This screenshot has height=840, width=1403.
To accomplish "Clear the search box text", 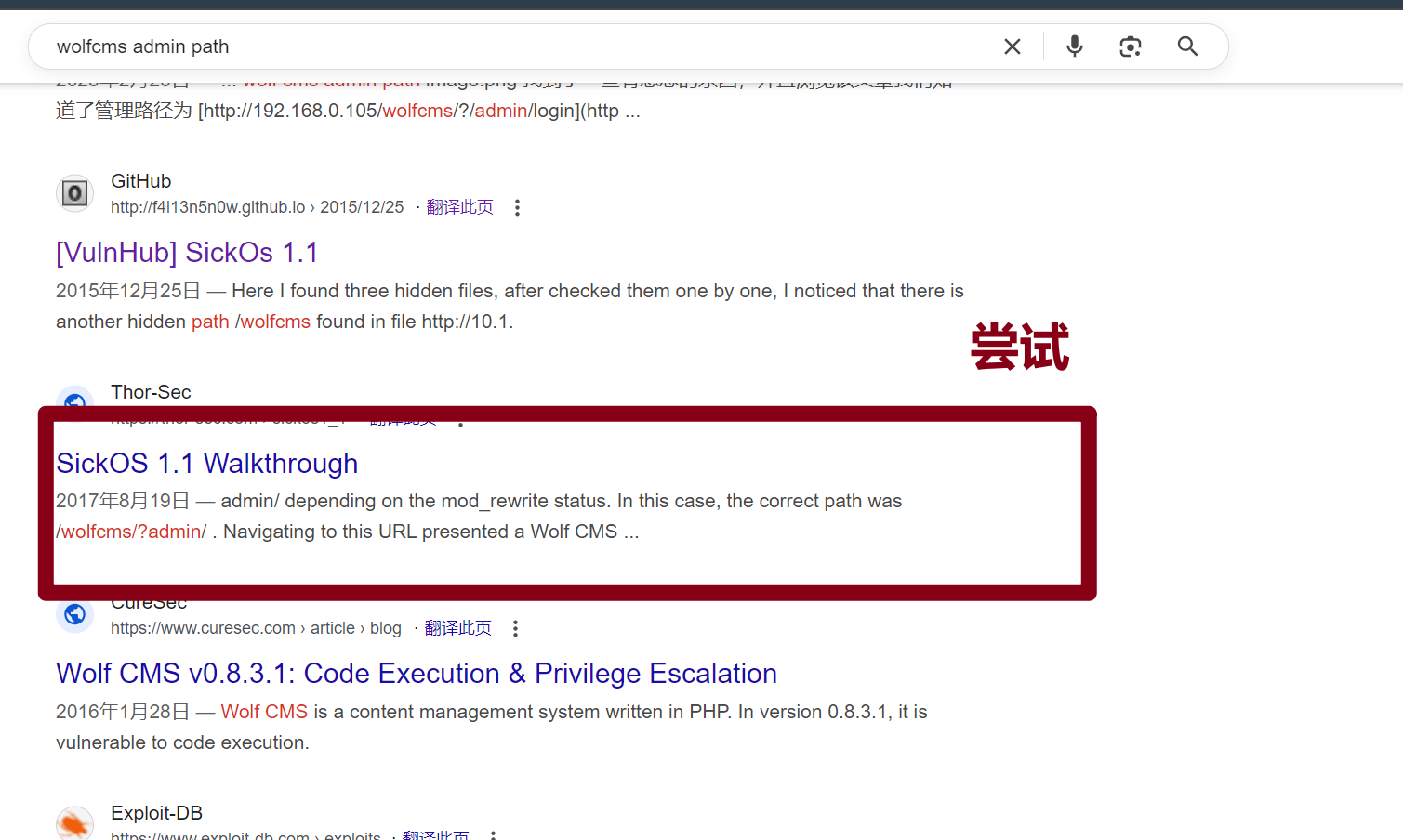I will point(1013,46).
